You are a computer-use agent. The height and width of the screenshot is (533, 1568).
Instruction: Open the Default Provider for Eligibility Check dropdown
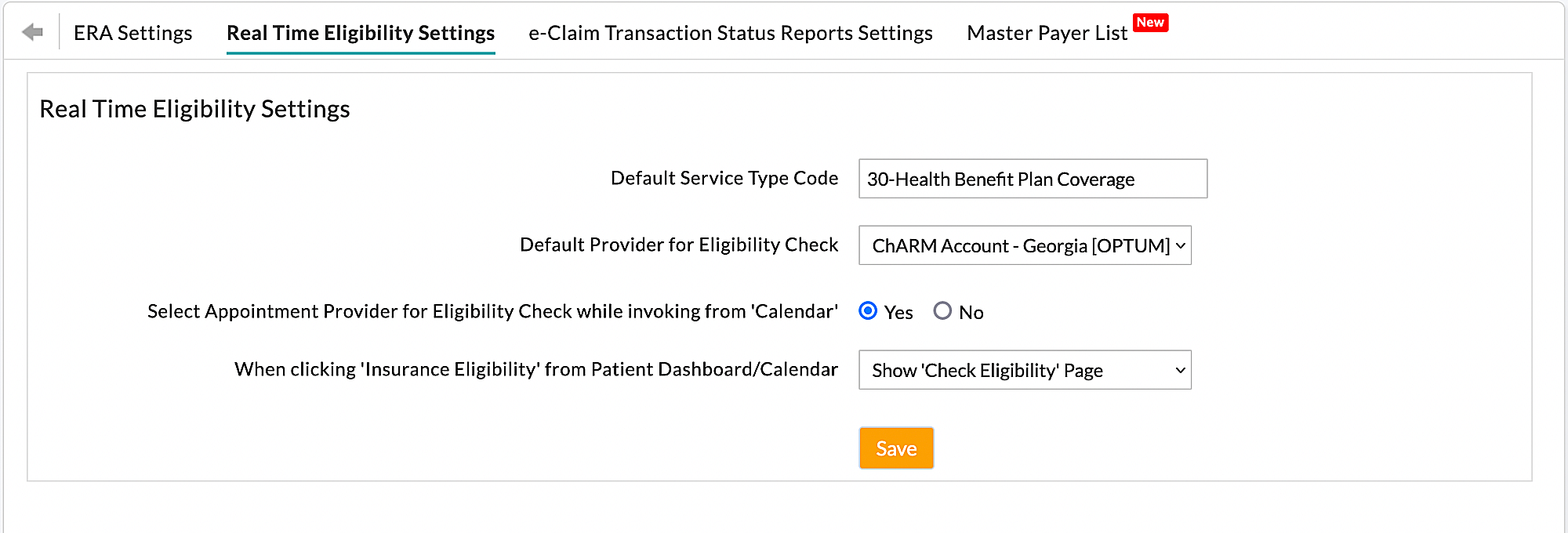point(1024,245)
